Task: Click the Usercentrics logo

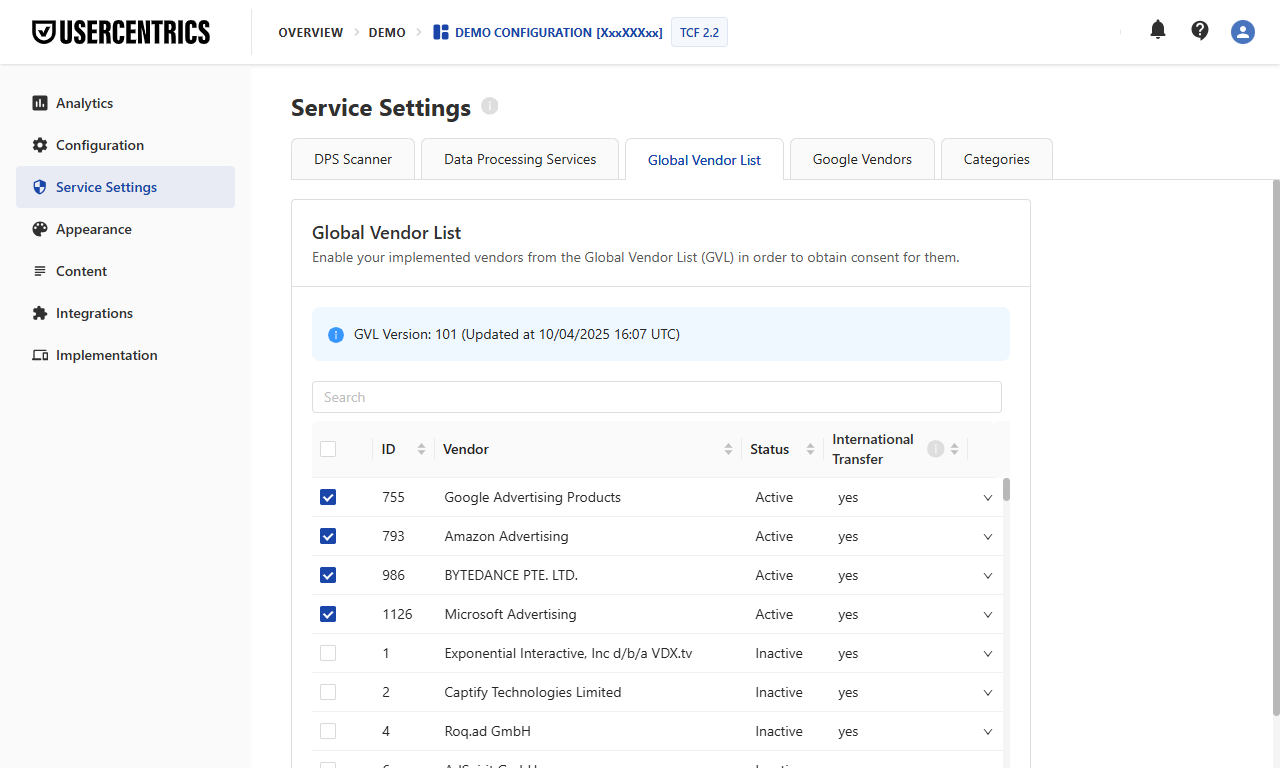Action: pos(121,32)
